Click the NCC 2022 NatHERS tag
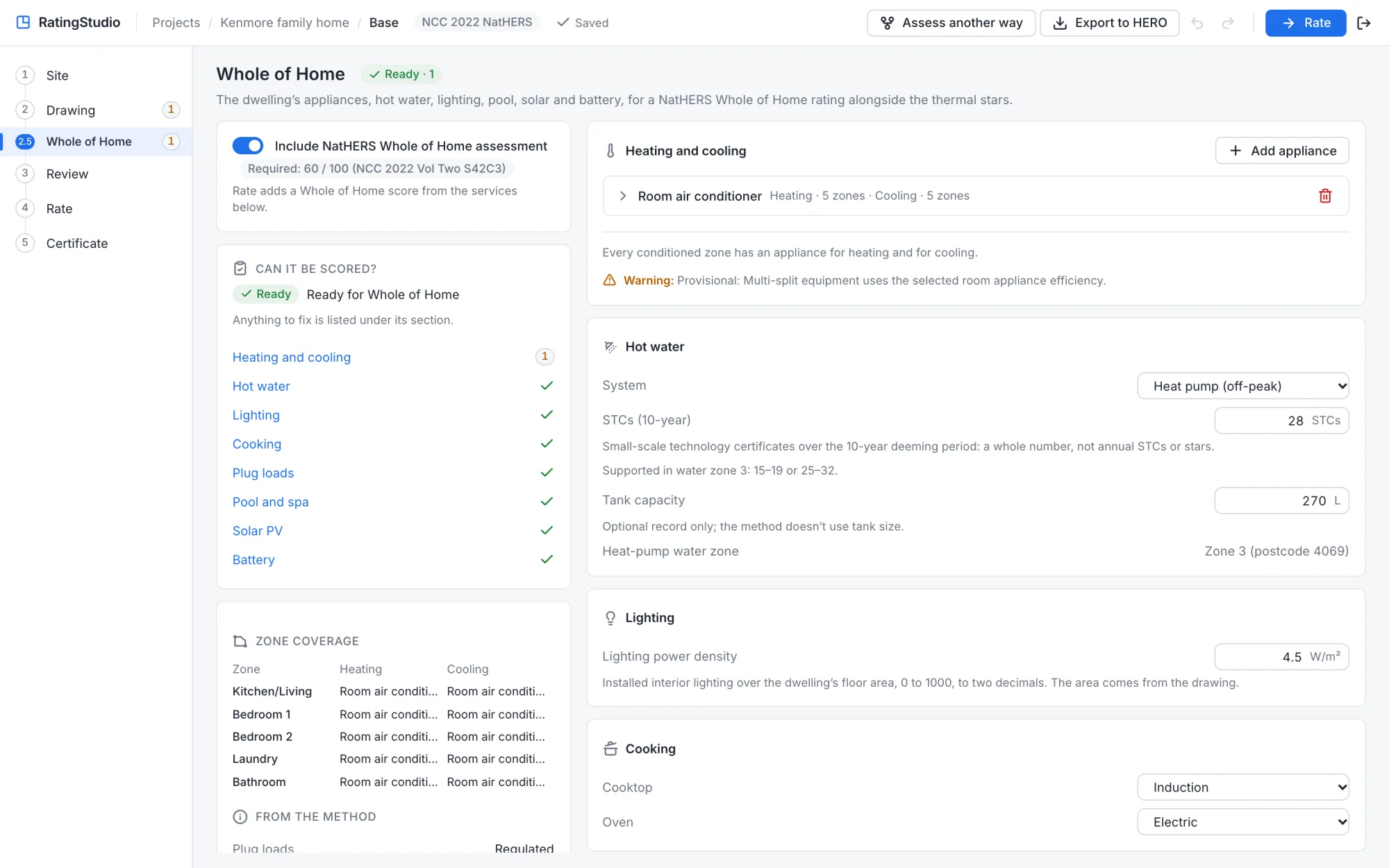 (x=477, y=22)
